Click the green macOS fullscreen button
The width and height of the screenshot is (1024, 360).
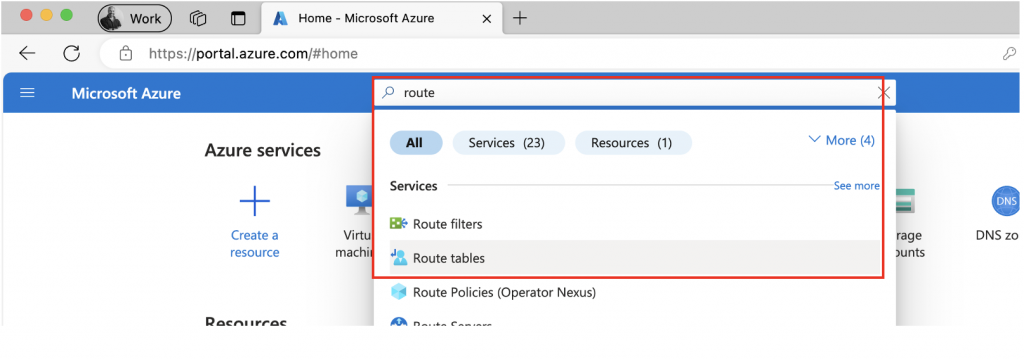click(x=67, y=15)
